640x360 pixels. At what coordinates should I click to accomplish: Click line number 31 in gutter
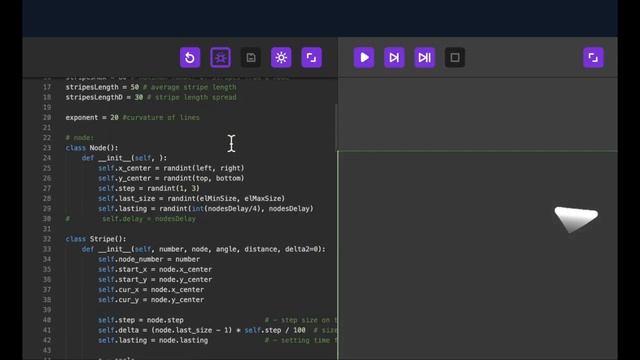47,229
